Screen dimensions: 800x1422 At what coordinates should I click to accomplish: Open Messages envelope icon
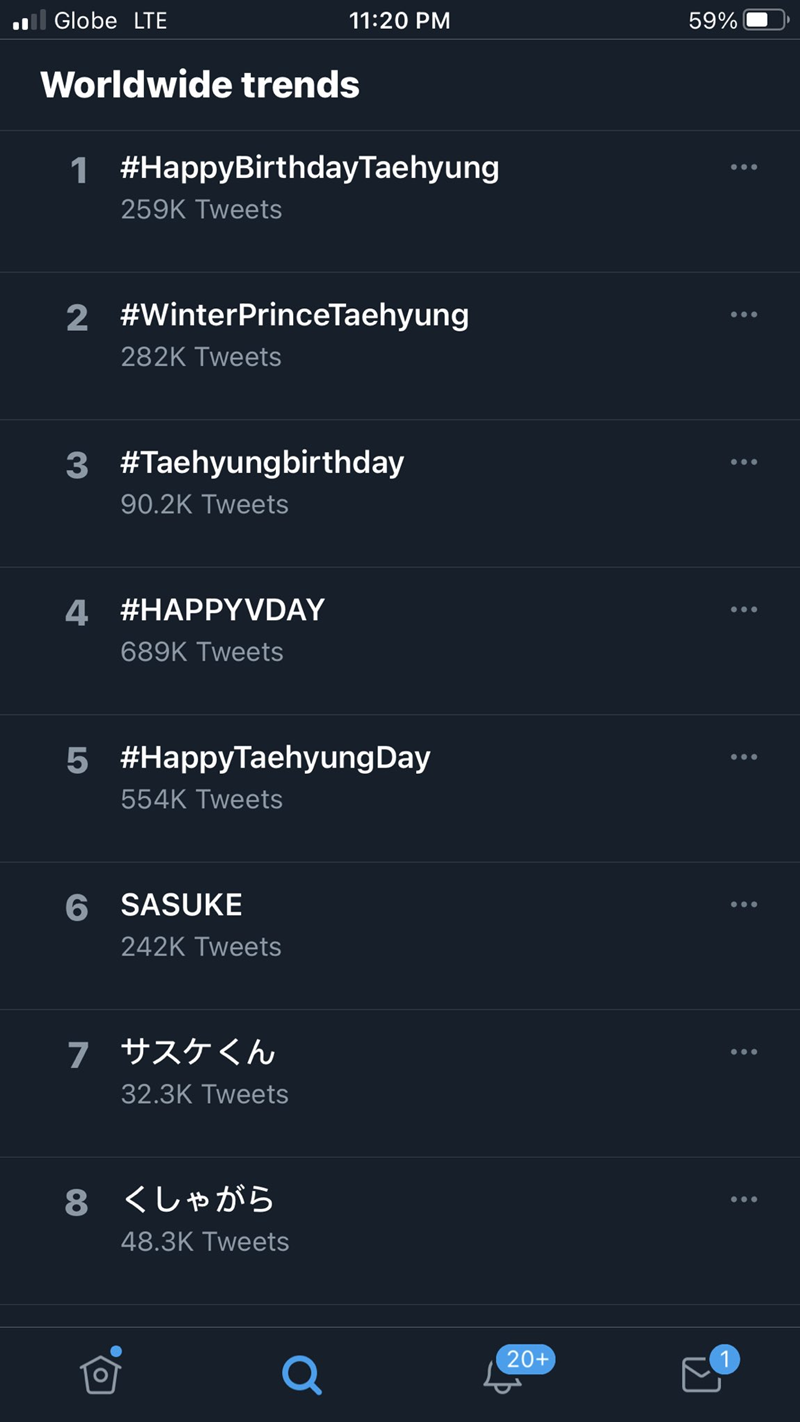(x=702, y=1375)
